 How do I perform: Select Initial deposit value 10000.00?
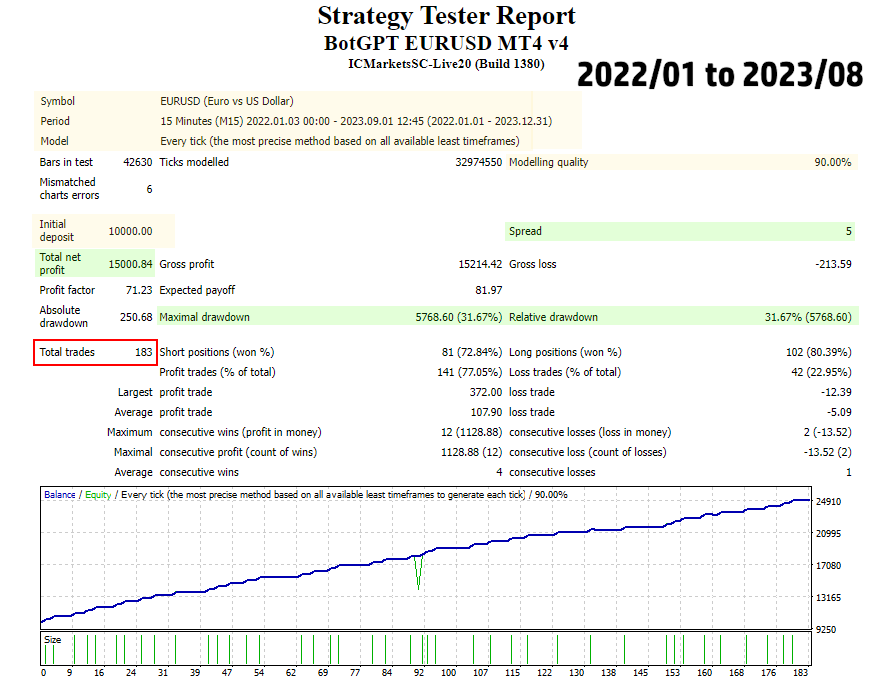coord(130,231)
